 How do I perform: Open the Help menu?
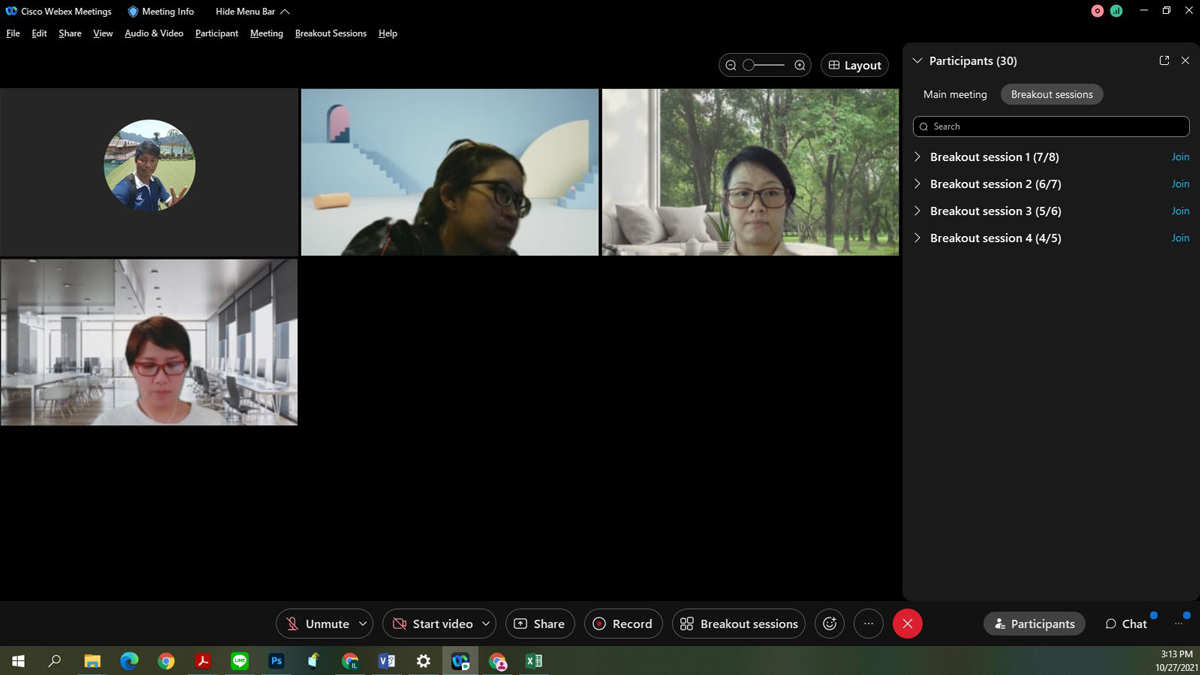388,33
